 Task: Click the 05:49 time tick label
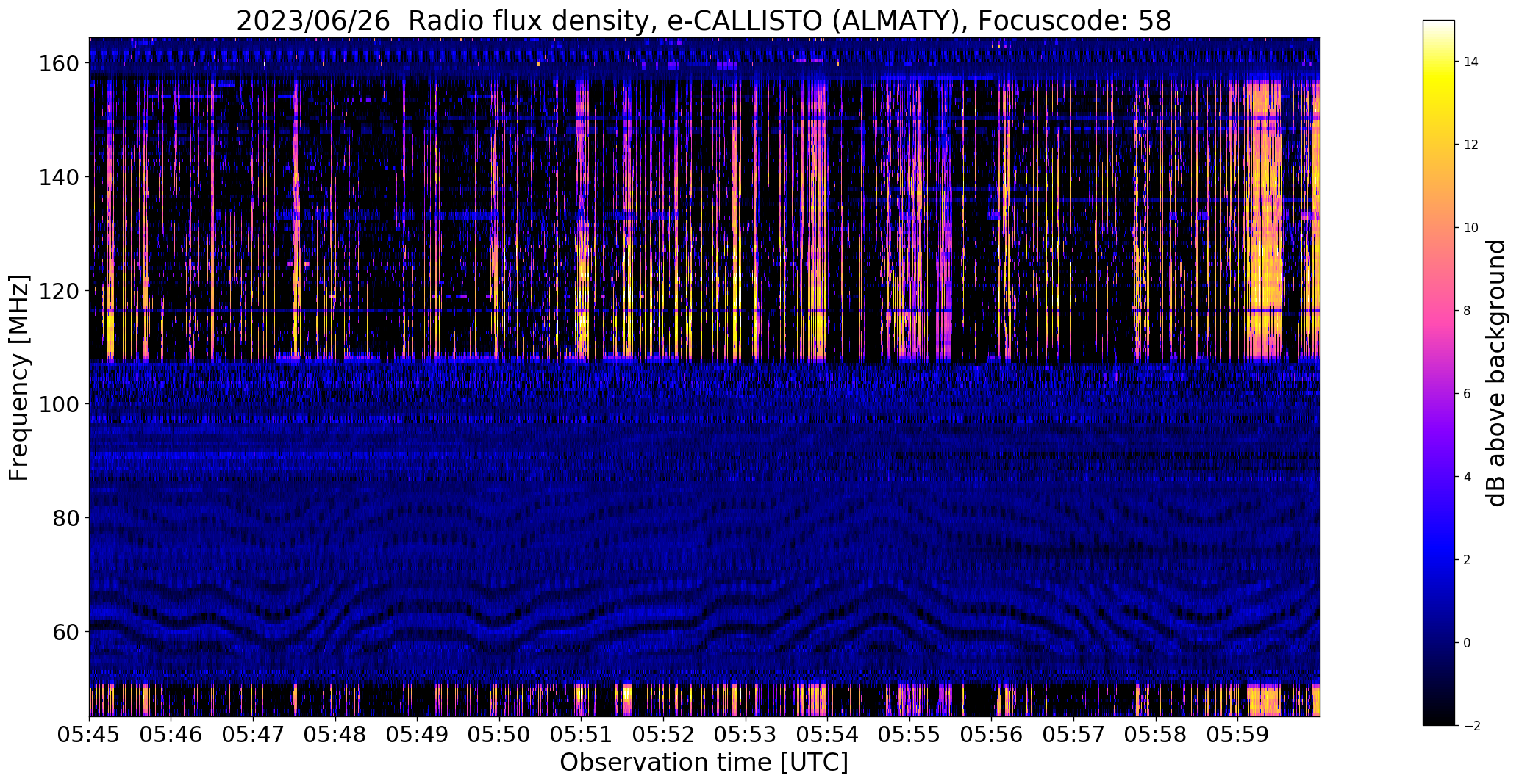[417, 735]
